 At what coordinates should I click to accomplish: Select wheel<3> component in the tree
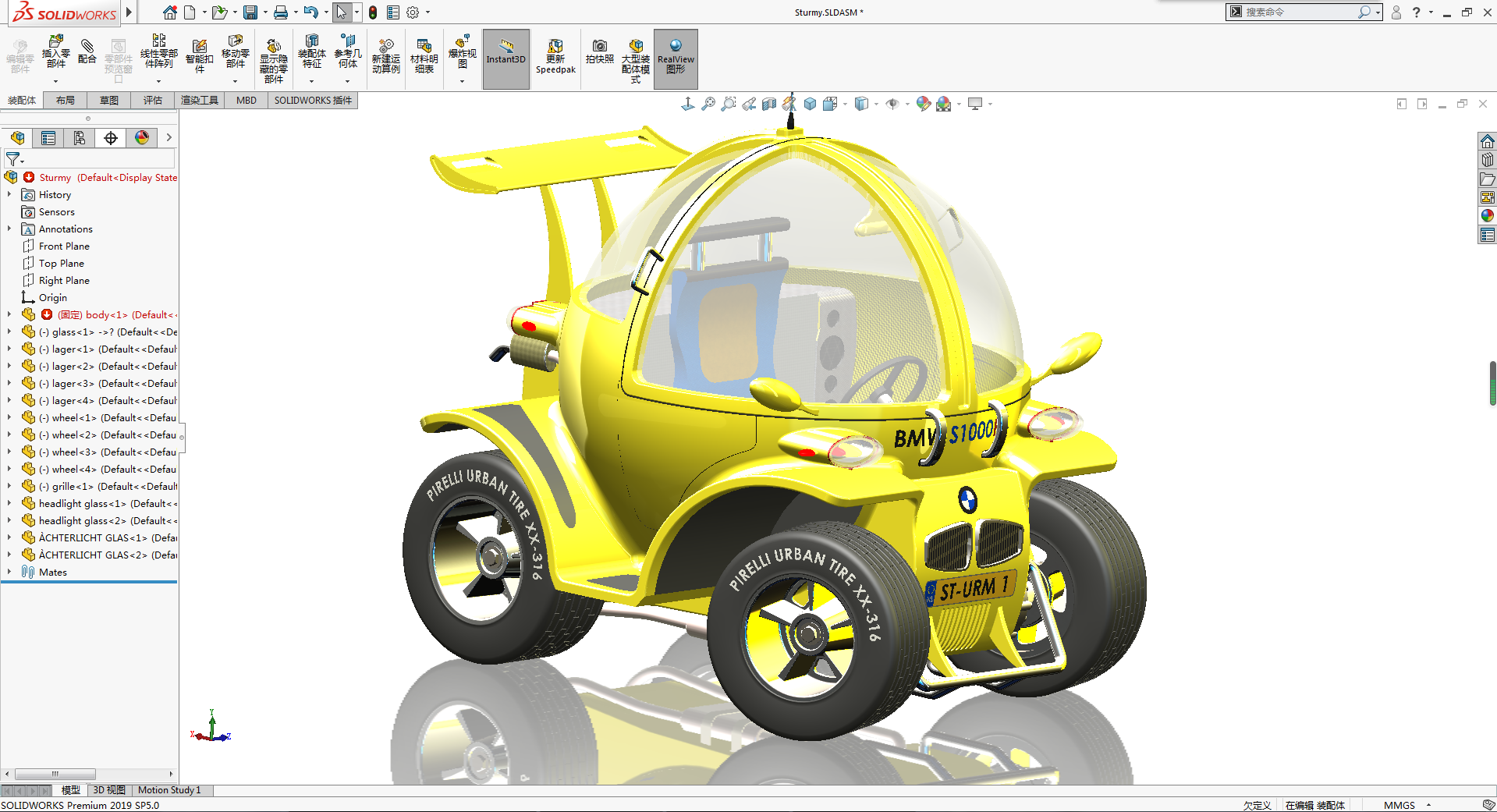pyautogui.click(x=108, y=452)
